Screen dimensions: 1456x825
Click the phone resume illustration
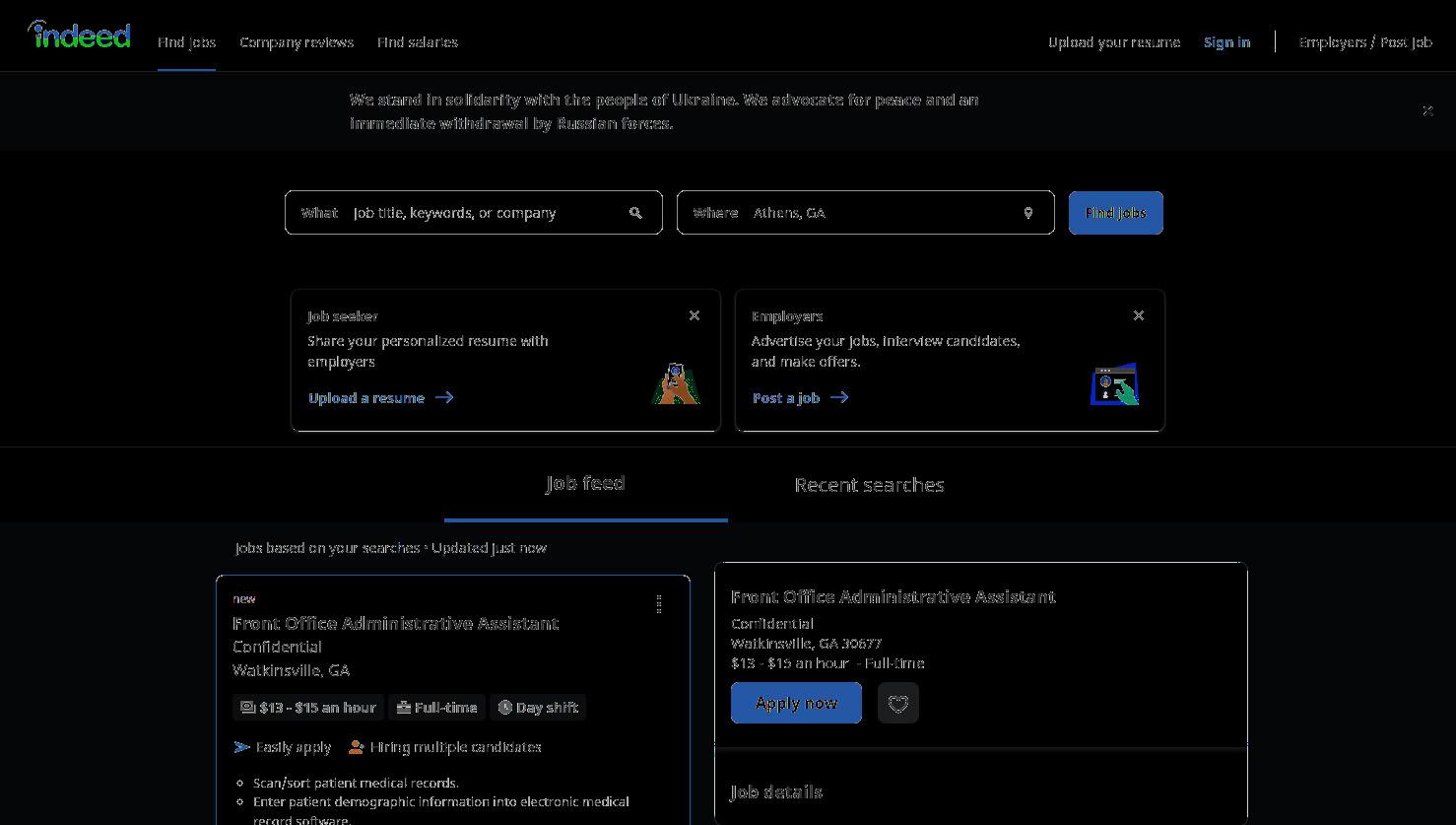click(x=676, y=383)
